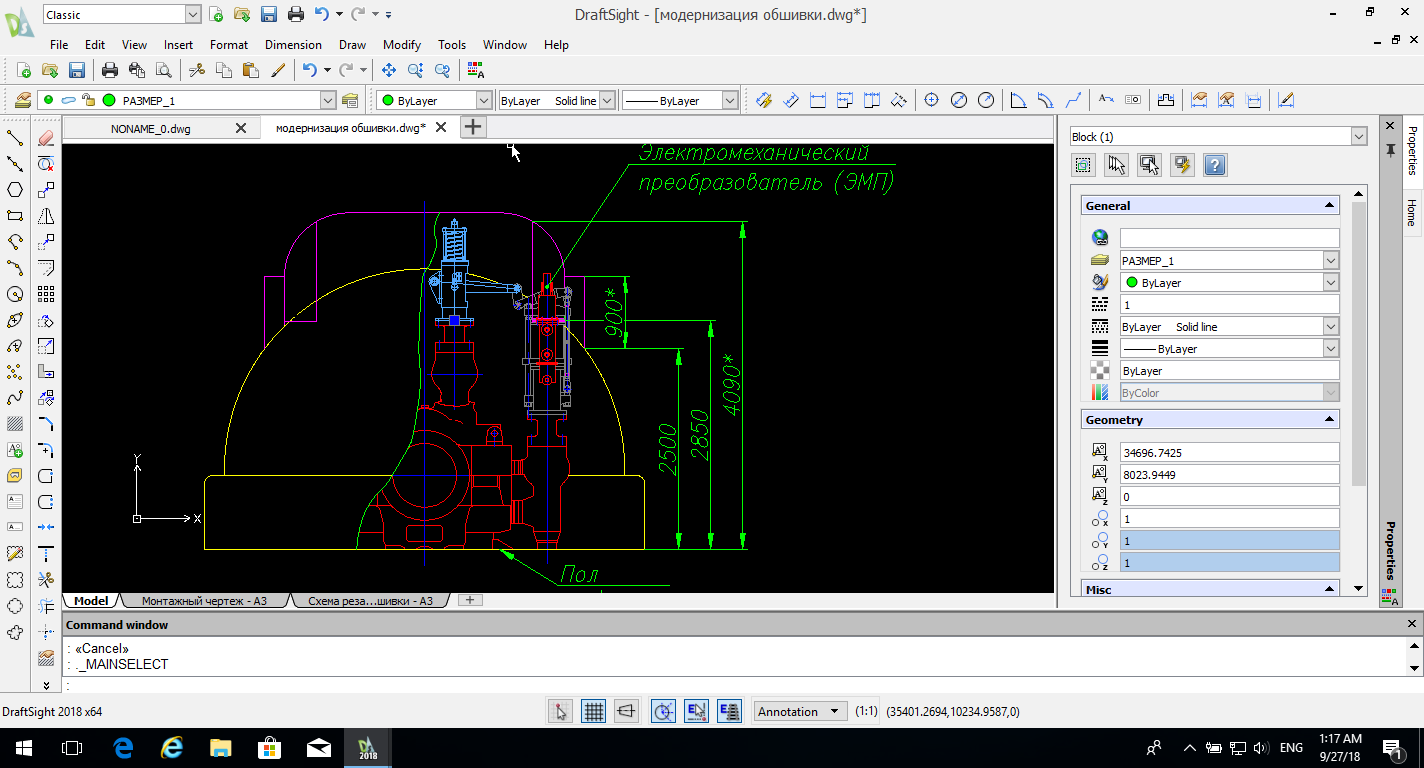Open the Dimension menu
The width and height of the screenshot is (1424, 768).
pyautogui.click(x=293, y=44)
